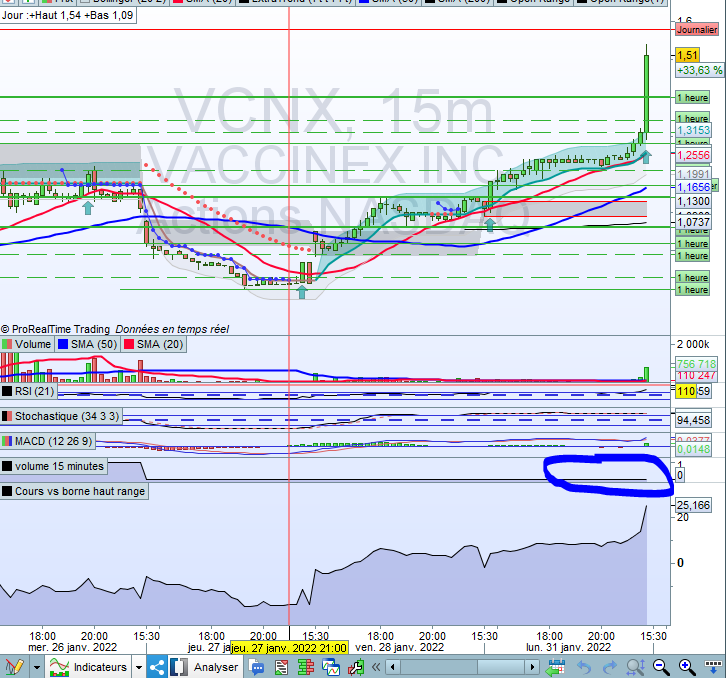Click the Indicateurs chart icon
The height and width of the screenshot is (678, 726).
(x=59, y=667)
